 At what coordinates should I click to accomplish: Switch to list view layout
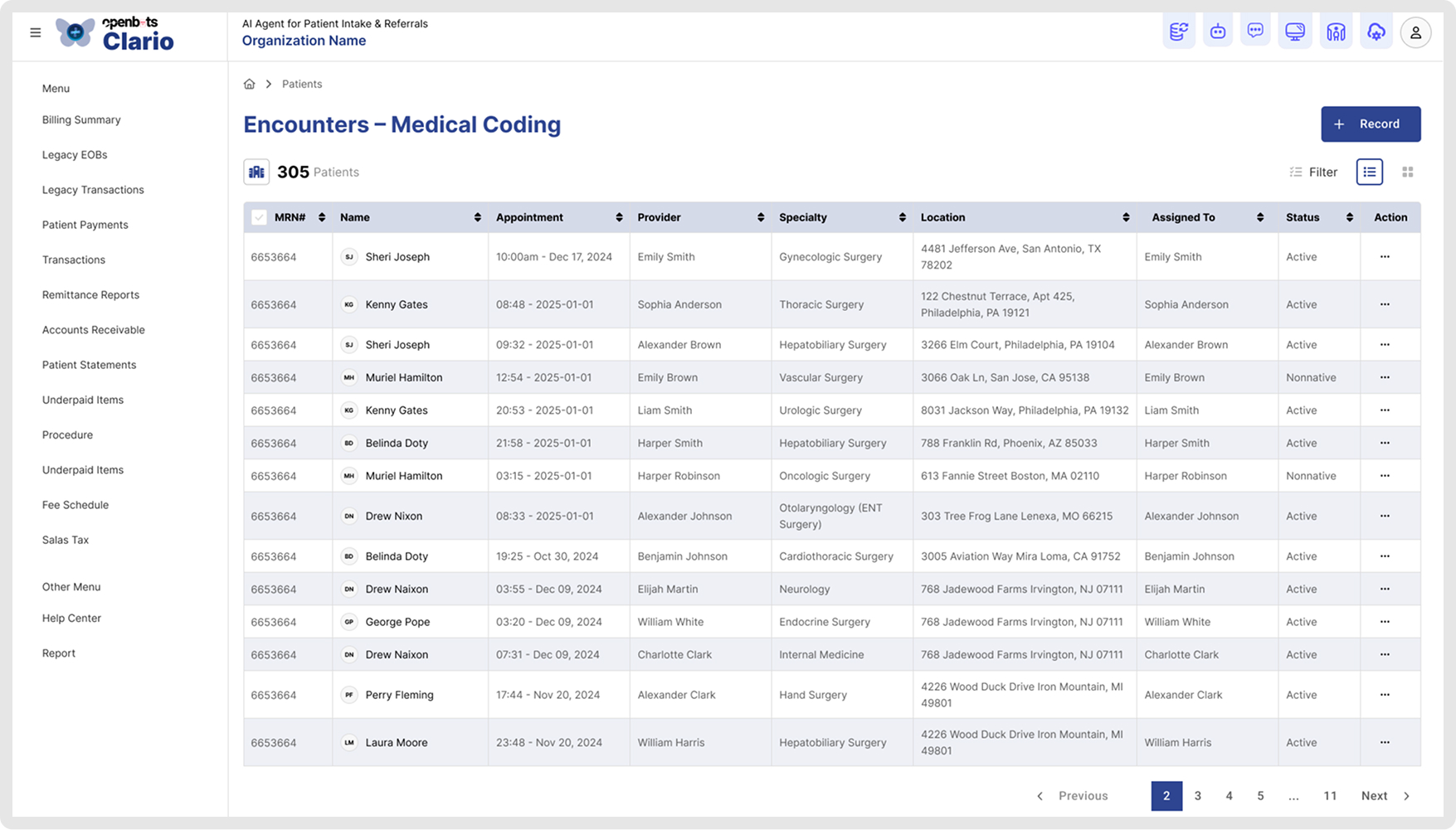(x=1369, y=172)
